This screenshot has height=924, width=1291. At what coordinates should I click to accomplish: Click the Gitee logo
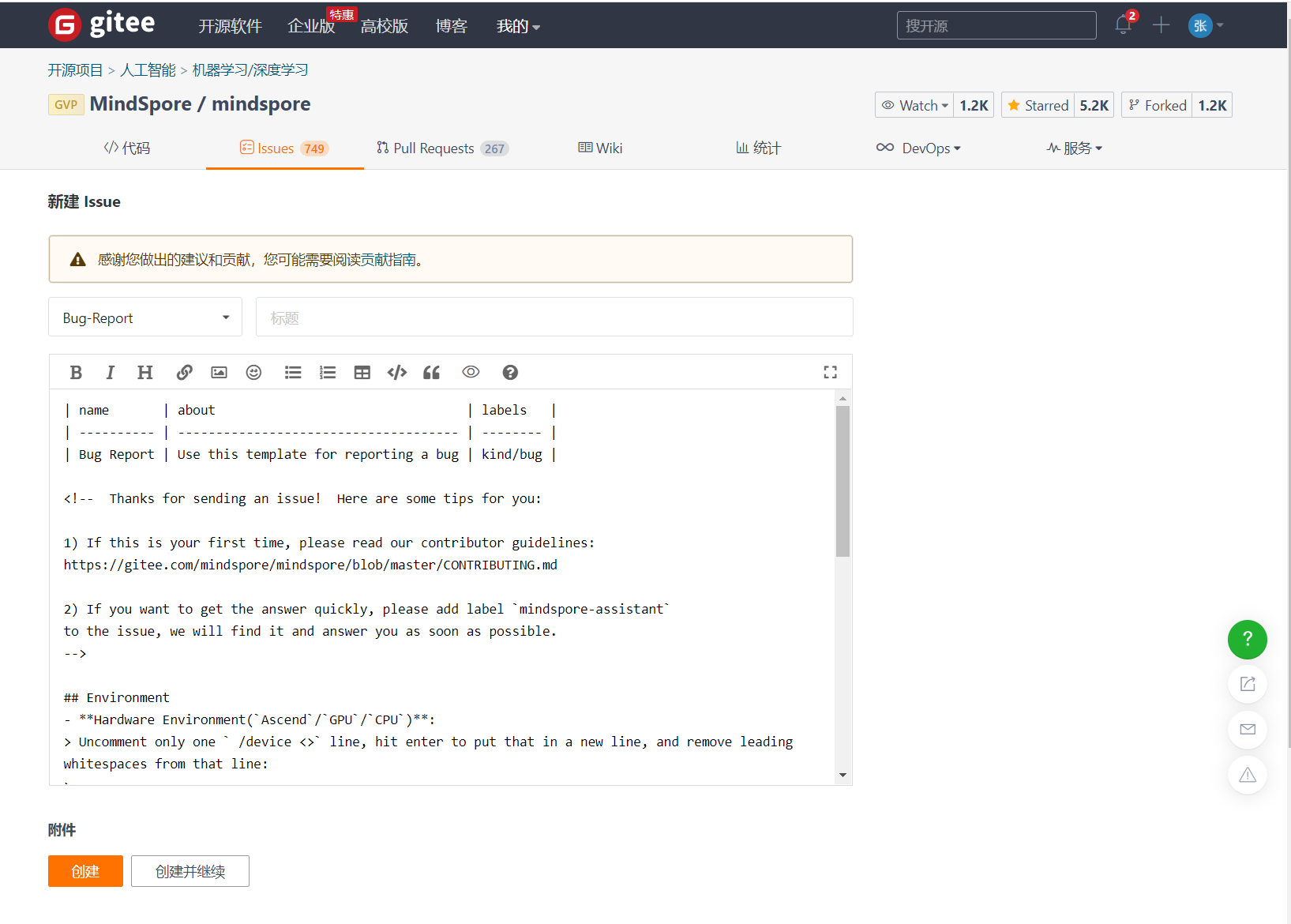pos(102,24)
